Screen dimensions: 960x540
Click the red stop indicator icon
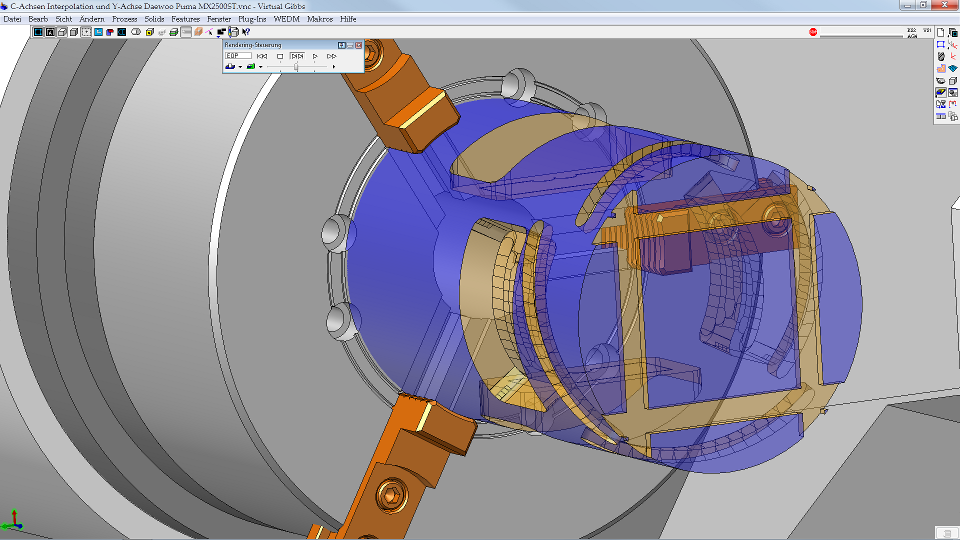click(x=813, y=32)
